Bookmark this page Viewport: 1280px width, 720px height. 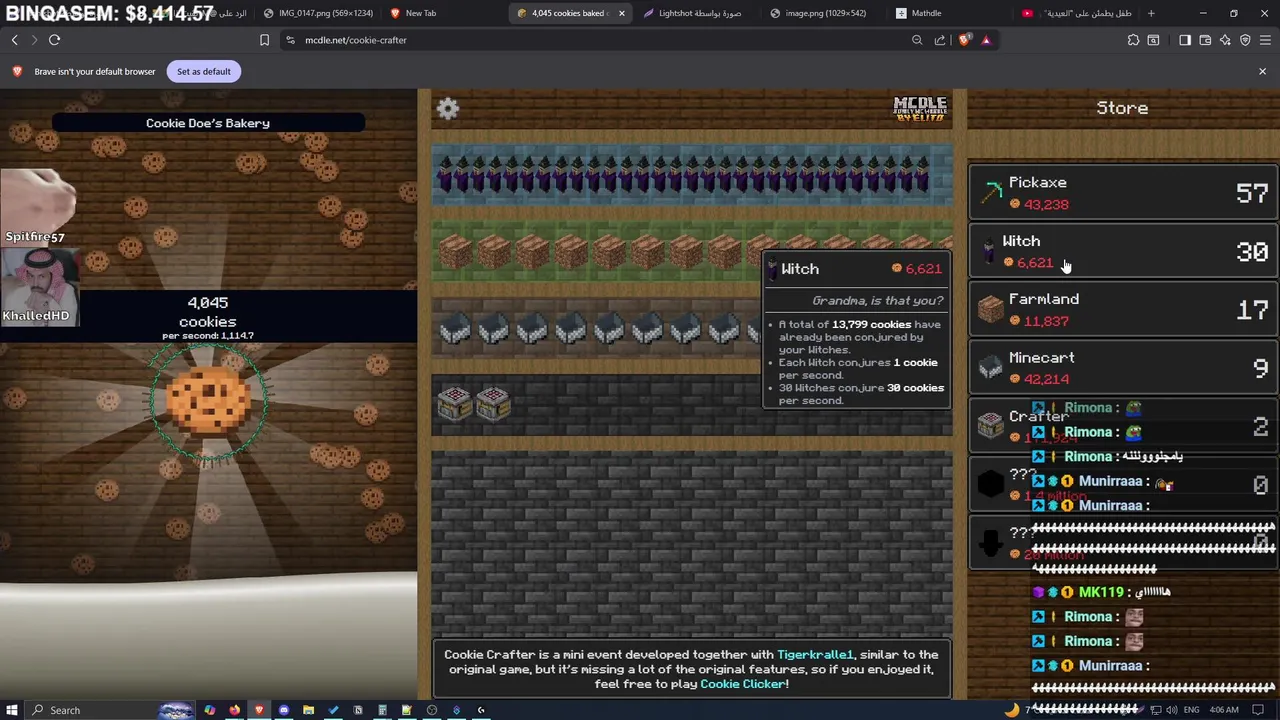click(264, 40)
